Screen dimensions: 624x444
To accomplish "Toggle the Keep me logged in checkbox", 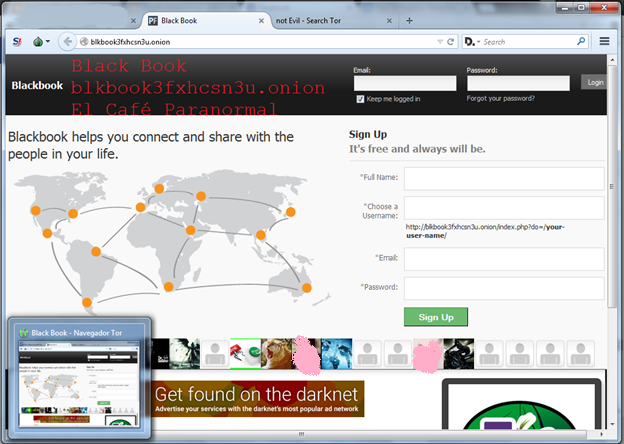I will tap(360, 99).
